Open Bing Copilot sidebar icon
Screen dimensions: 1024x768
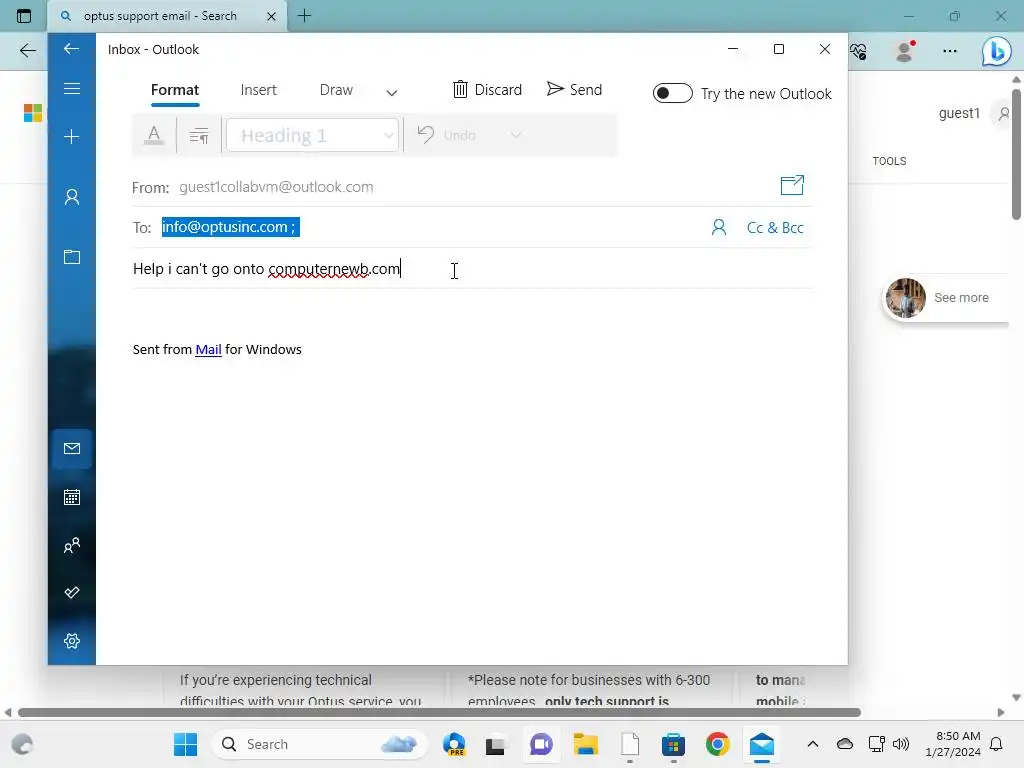(997, 51)
